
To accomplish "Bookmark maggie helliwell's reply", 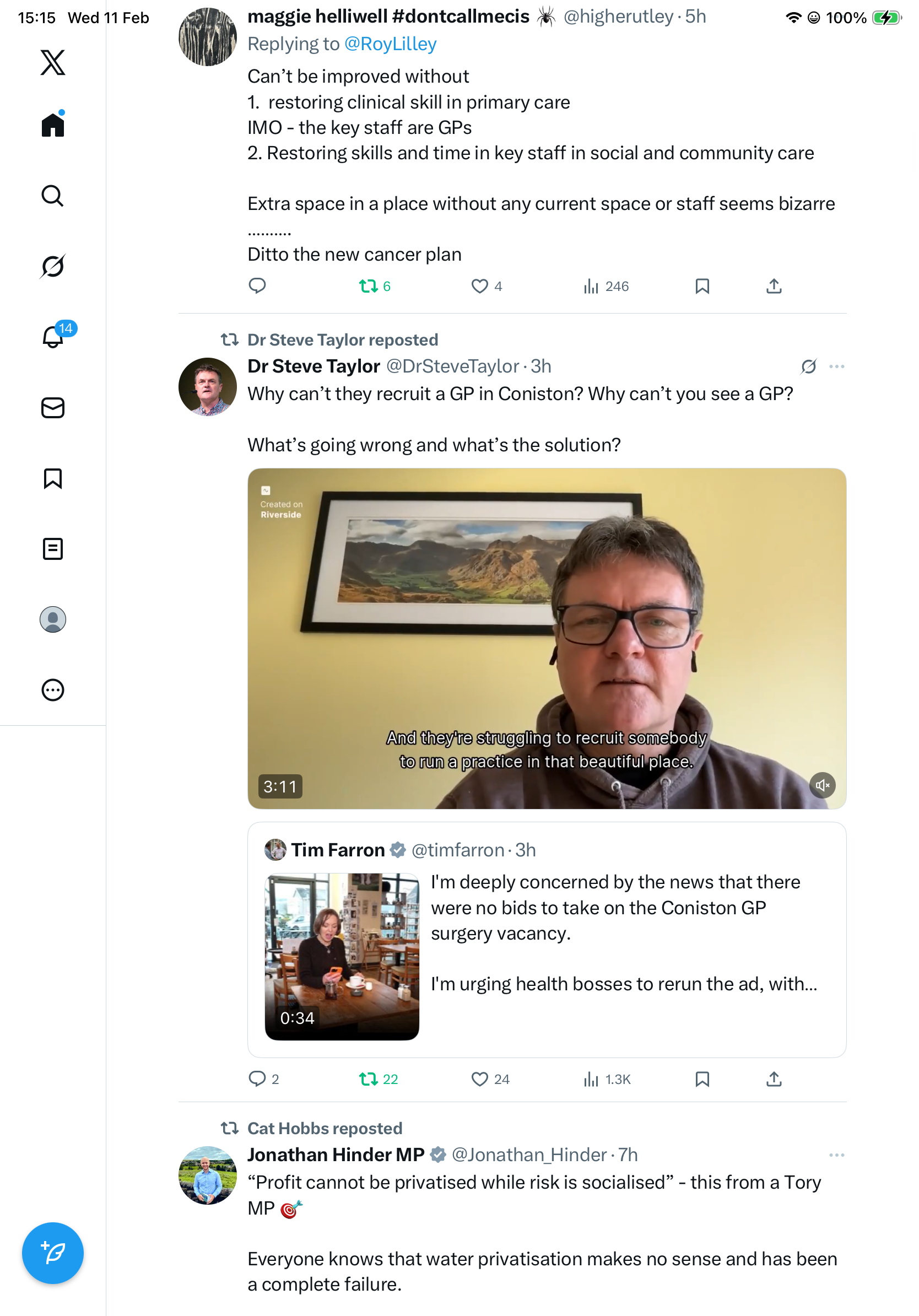I will pos(702,286).
